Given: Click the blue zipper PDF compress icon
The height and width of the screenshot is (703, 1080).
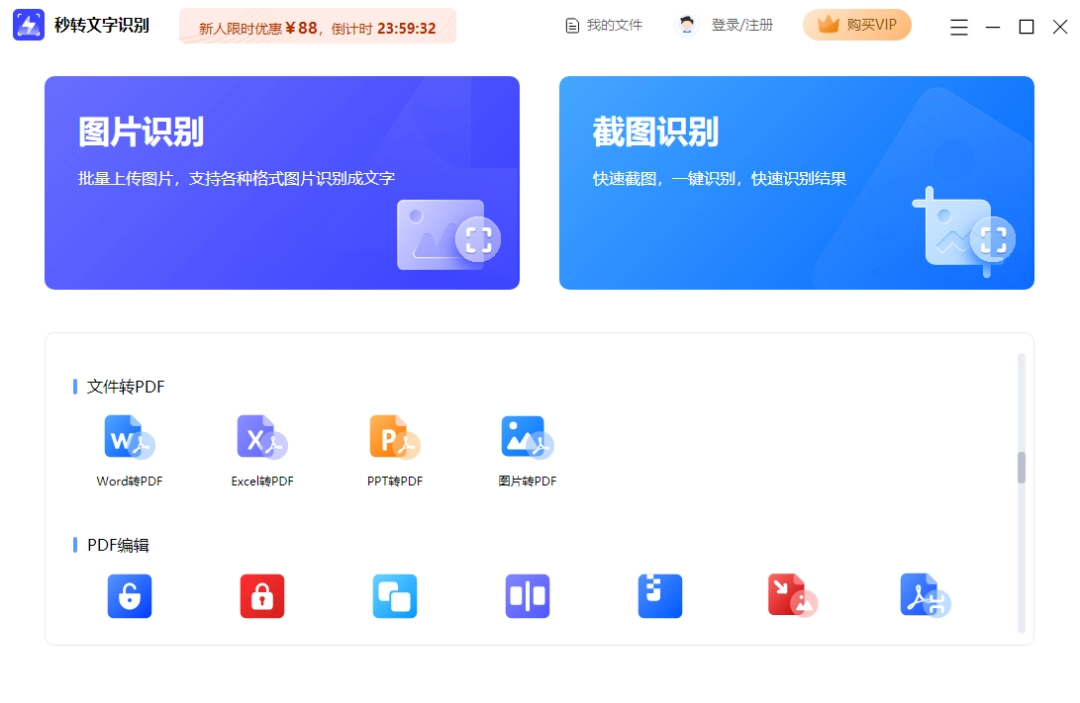Looking at the screenshot, I should coord(660,596).
